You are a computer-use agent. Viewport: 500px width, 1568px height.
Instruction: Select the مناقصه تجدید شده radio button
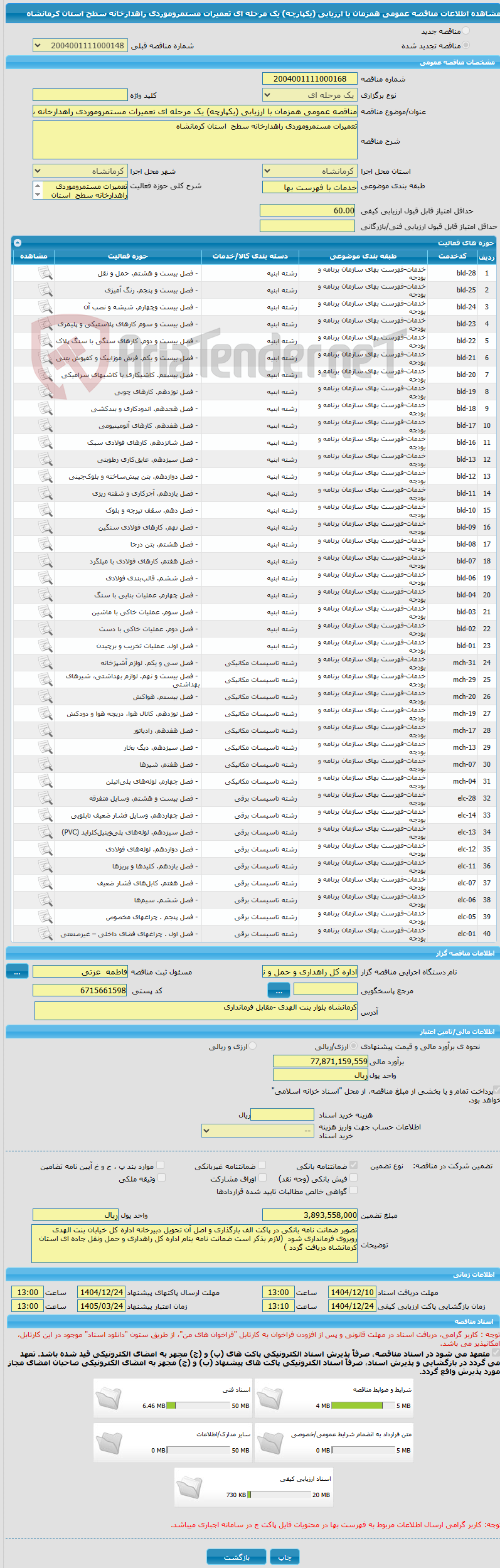point(465,45)
